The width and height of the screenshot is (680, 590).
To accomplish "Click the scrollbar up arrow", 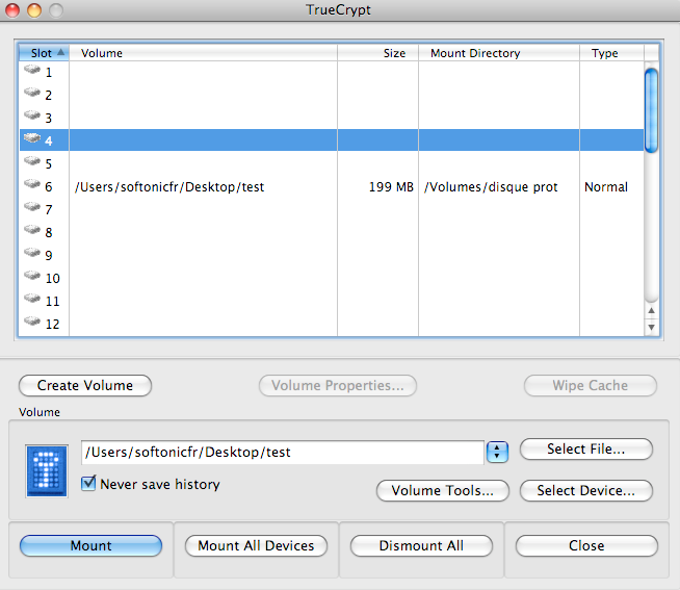I will (x=651, y=310).
